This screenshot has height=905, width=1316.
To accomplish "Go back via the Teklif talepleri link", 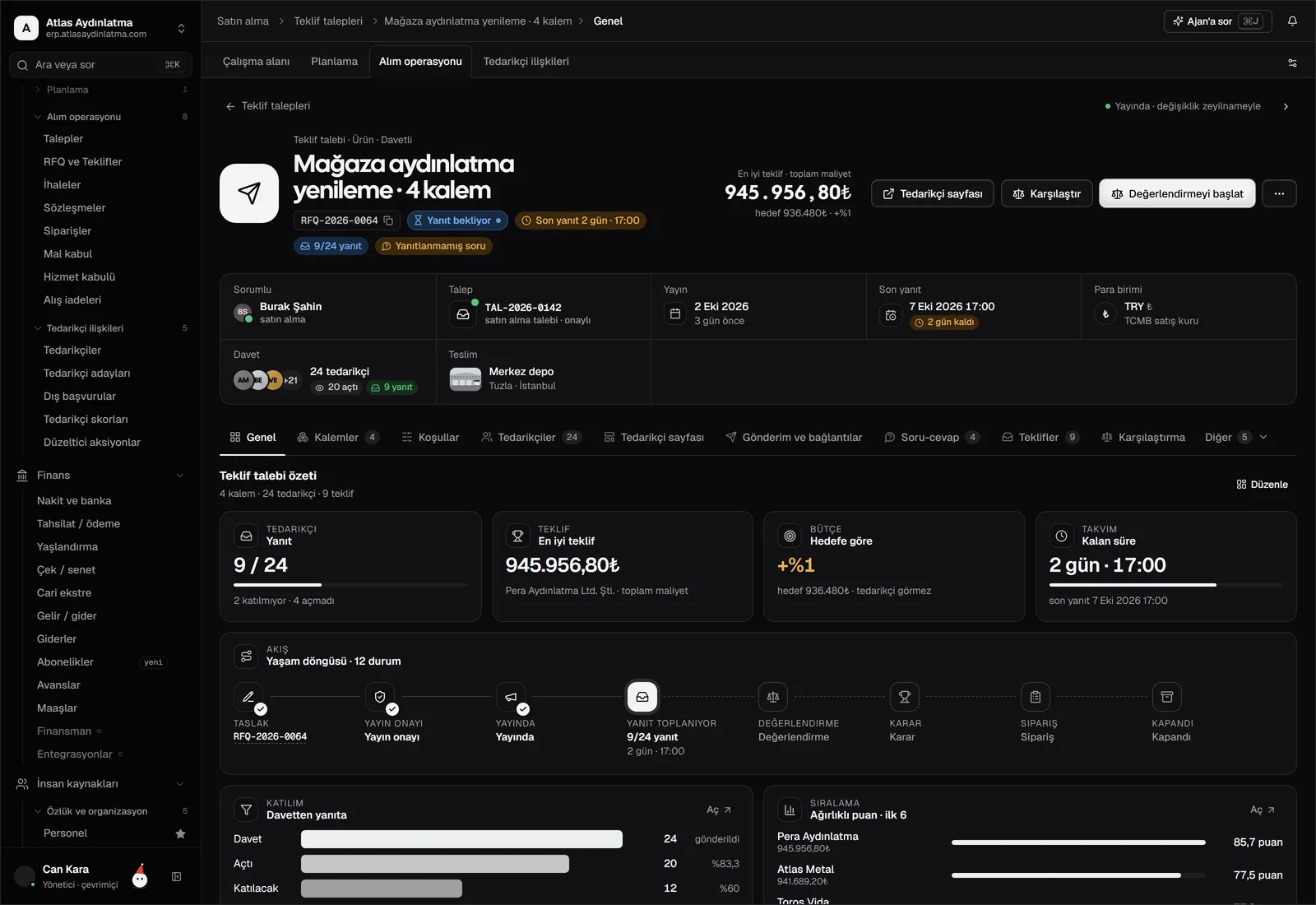I will click(x=268, y=106).
